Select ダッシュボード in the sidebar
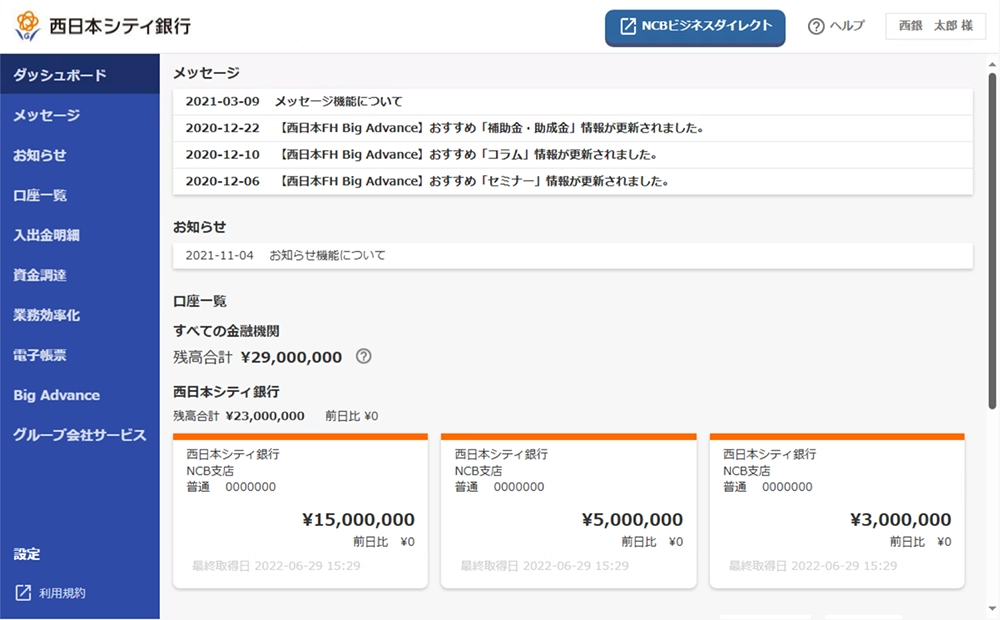Screen dimensions: 1000x620 80,75
